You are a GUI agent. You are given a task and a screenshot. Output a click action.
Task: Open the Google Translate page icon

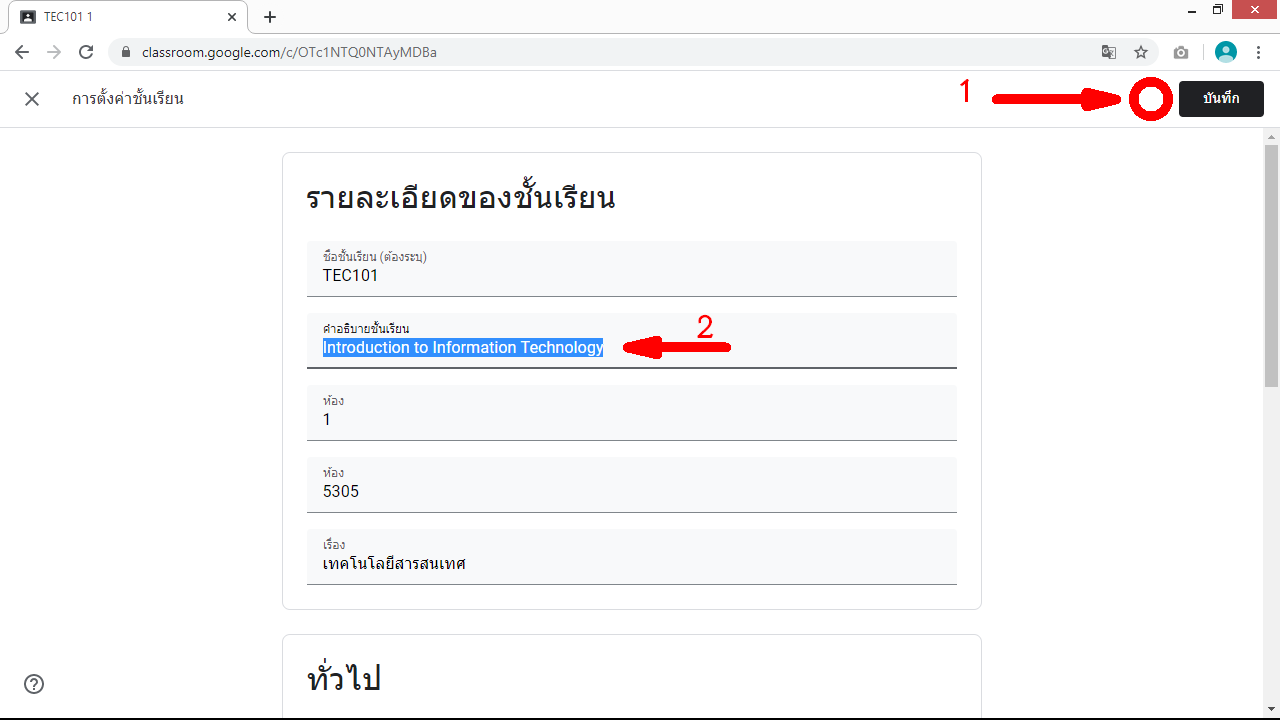[1109, 52]
